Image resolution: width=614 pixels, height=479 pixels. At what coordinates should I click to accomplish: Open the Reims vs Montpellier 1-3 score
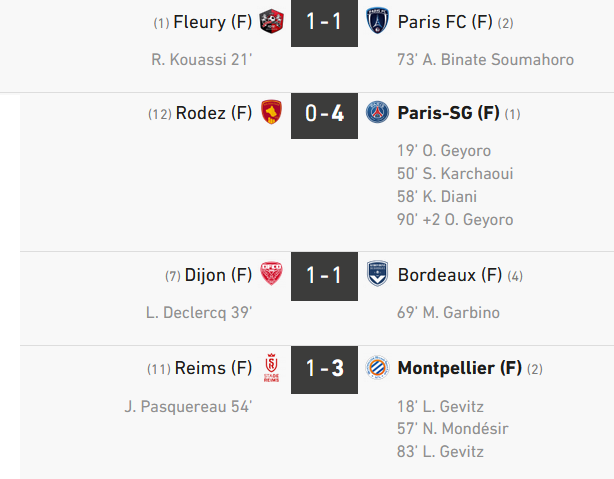click(x=324, y=368)
